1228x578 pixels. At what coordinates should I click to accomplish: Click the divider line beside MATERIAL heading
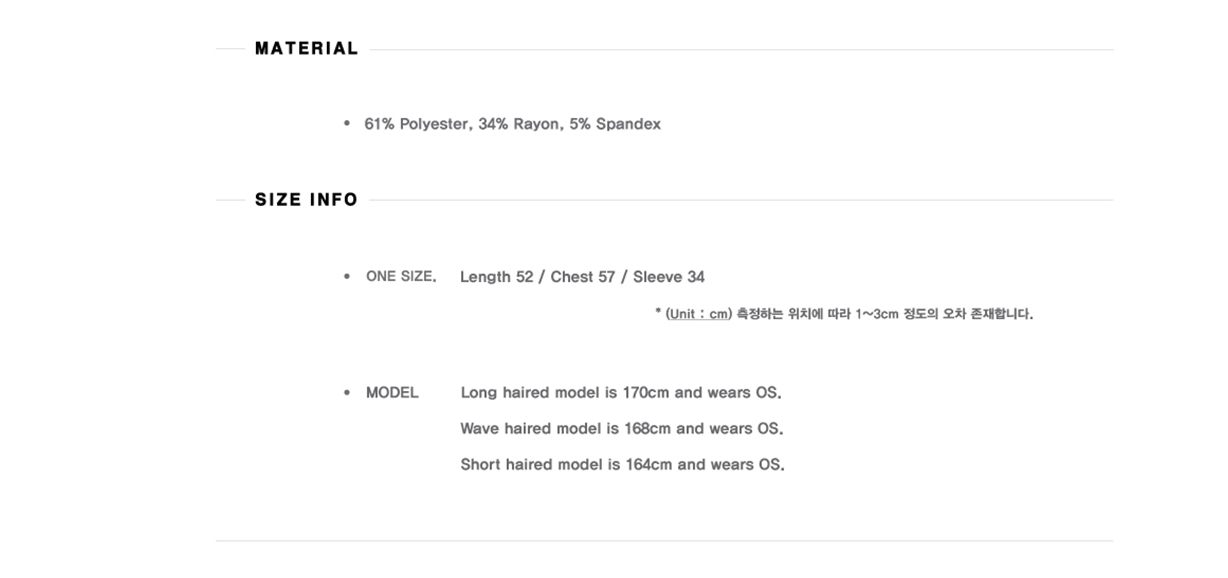coord(741,49)
